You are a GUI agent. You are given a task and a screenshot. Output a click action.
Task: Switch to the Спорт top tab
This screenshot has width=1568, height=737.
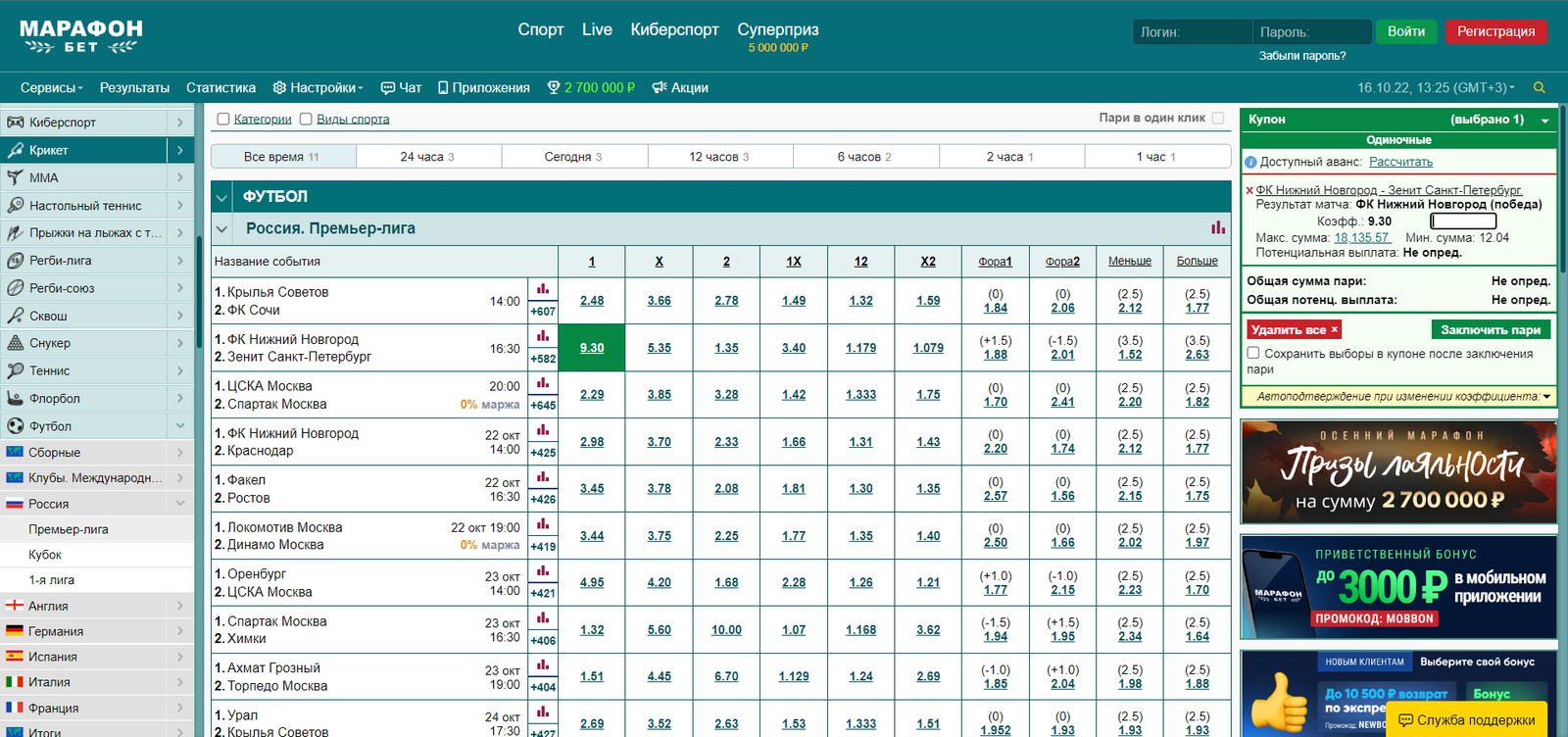(x=541, y=29)
